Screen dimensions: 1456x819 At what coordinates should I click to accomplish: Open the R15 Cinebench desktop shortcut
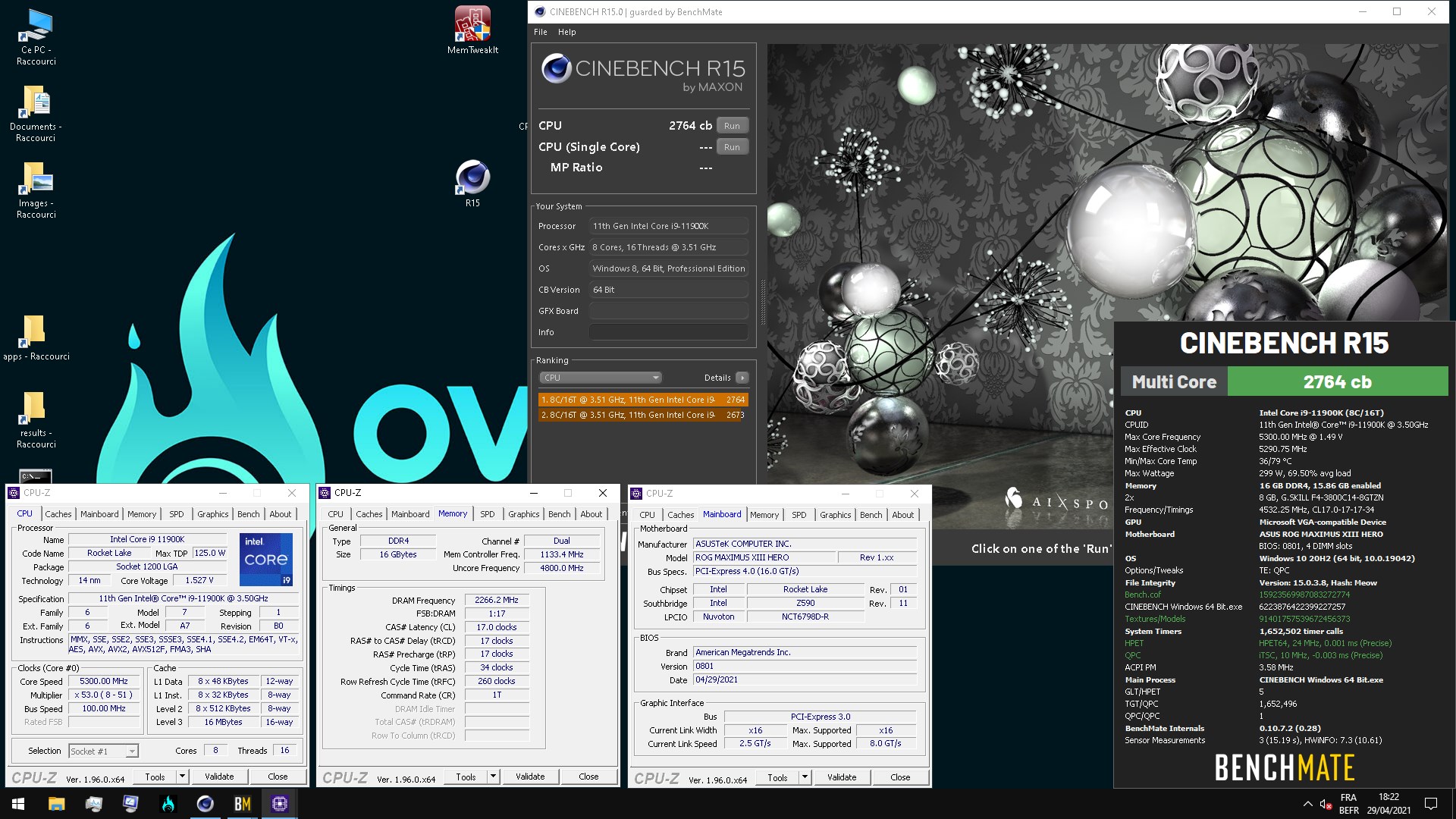[472, 184]
